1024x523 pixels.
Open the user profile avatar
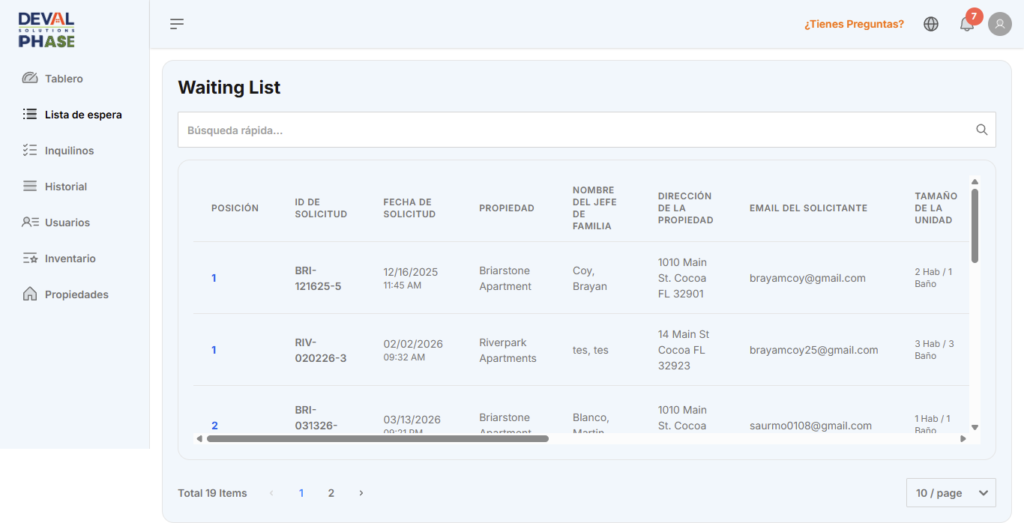click(999, 24)
